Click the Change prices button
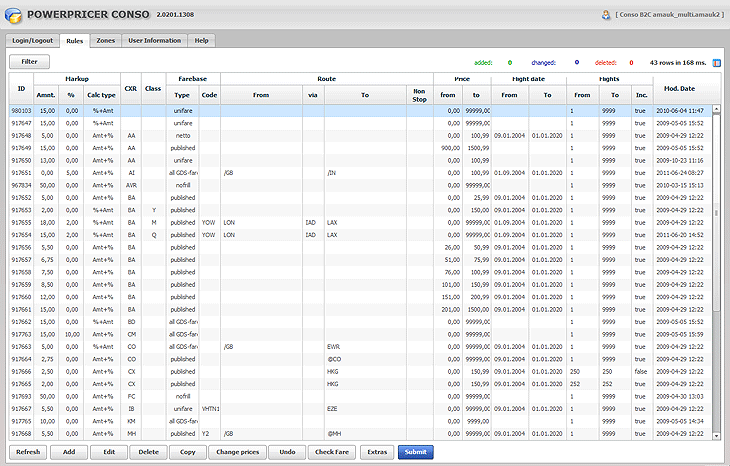The height and width of the screenshot is (466, 730). (x=237, y=452)
